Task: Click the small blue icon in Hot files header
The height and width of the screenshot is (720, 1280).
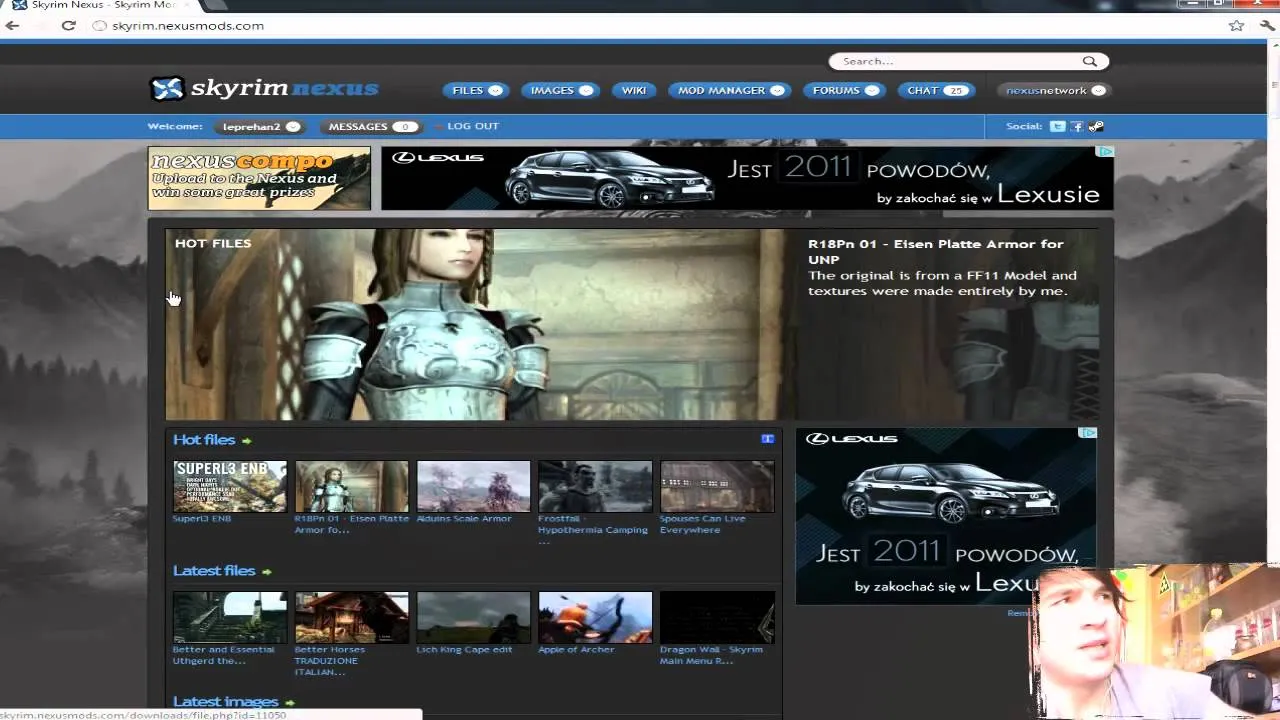Action: pyautogui.click(x=767, y=439)
